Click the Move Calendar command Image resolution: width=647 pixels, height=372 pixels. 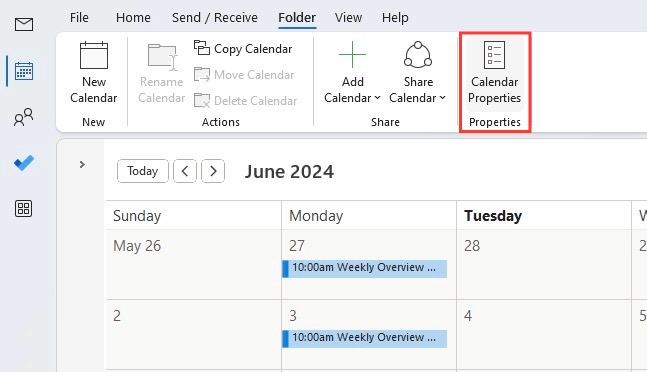(x=244, y=75)
